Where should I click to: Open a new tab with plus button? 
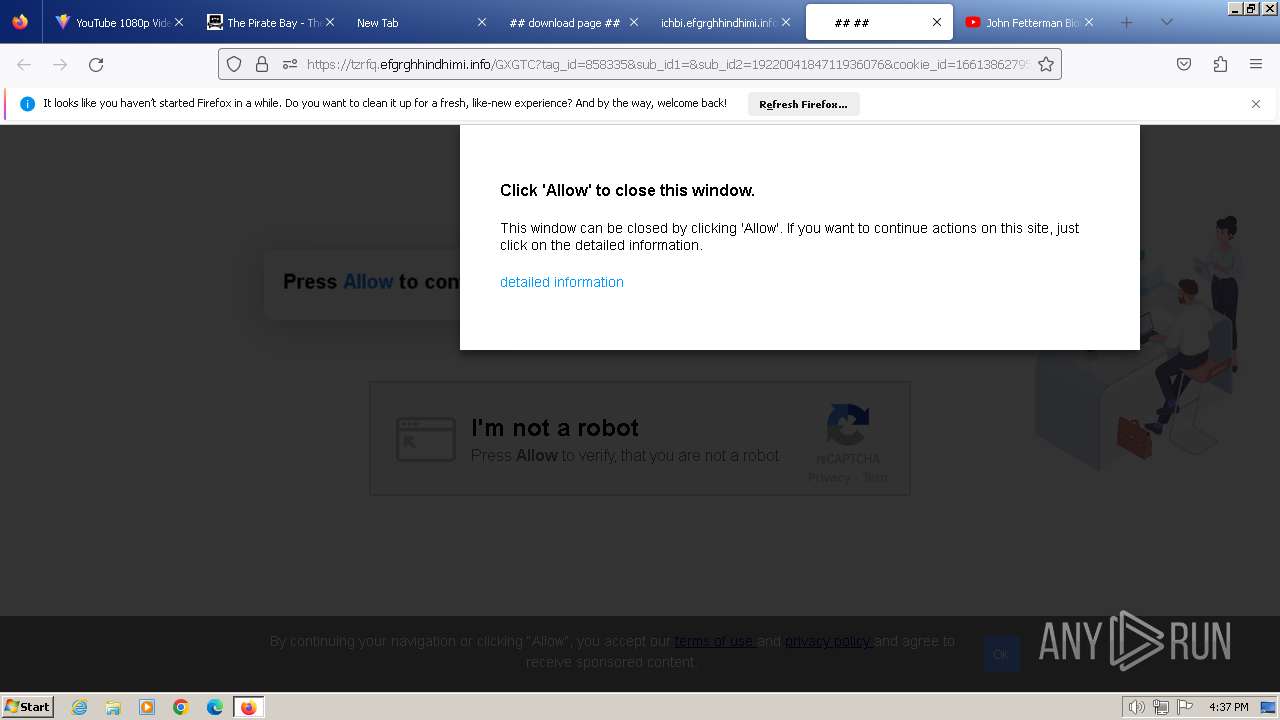(1126, 22)
